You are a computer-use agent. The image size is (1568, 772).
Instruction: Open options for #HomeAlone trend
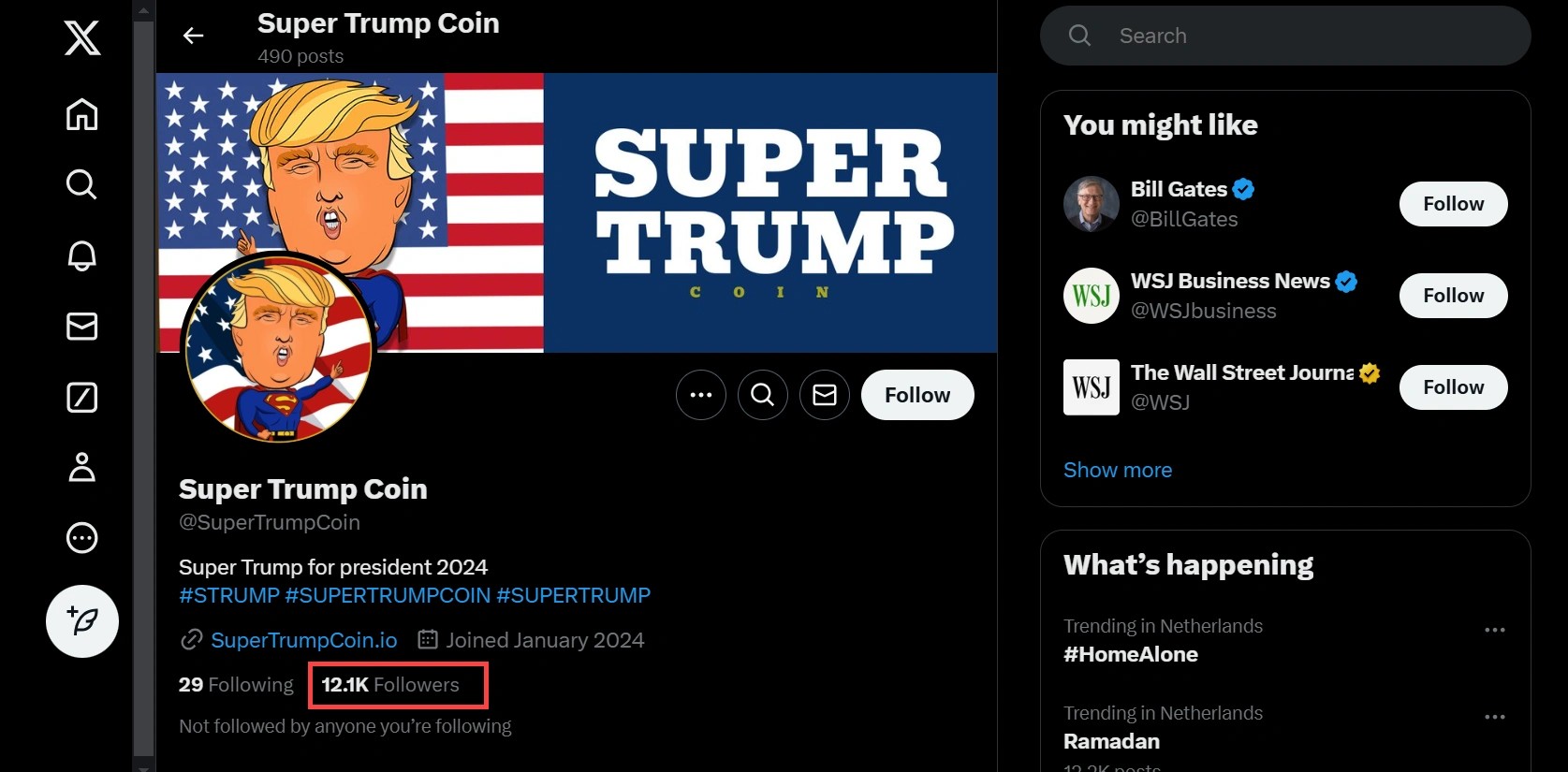pyautogui.click(x=1495, y=630)
